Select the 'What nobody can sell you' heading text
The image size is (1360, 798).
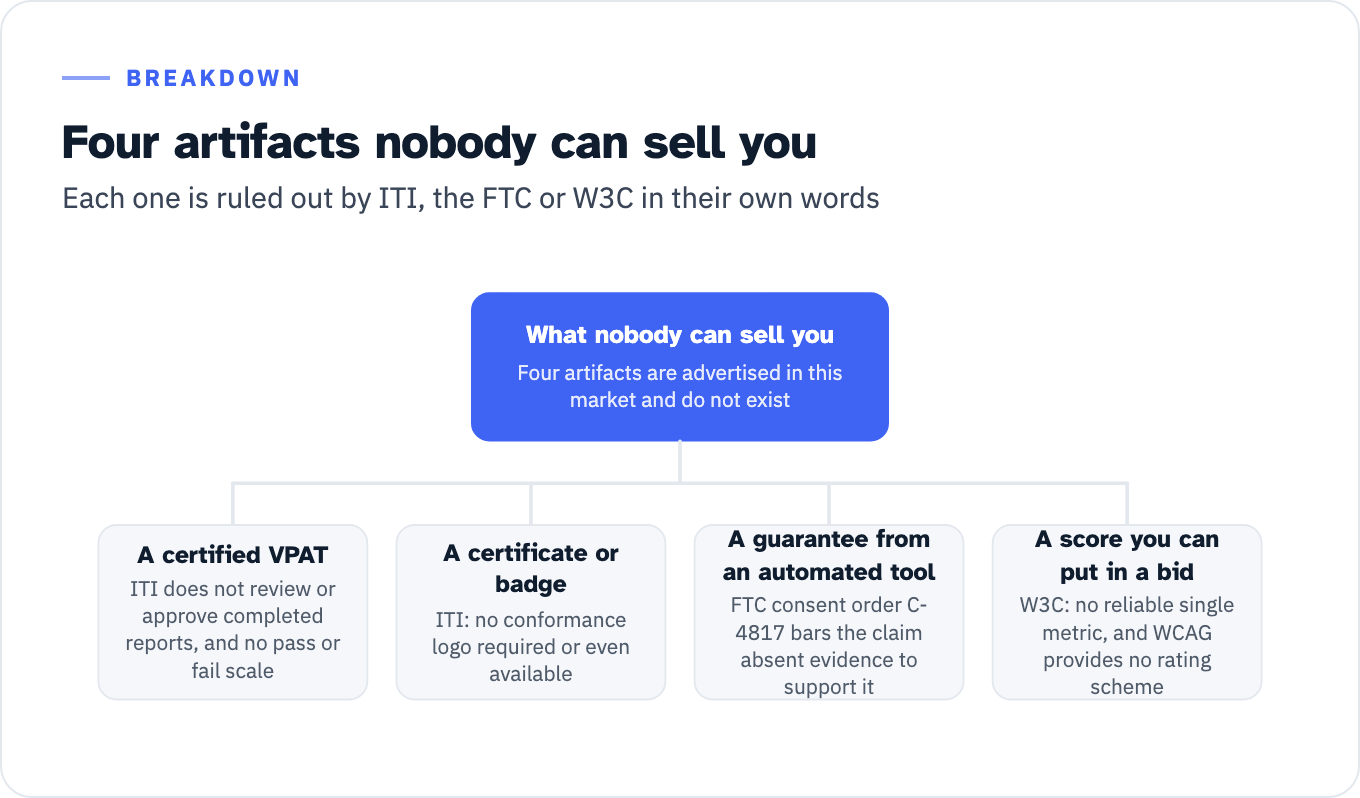click(680, 334)
